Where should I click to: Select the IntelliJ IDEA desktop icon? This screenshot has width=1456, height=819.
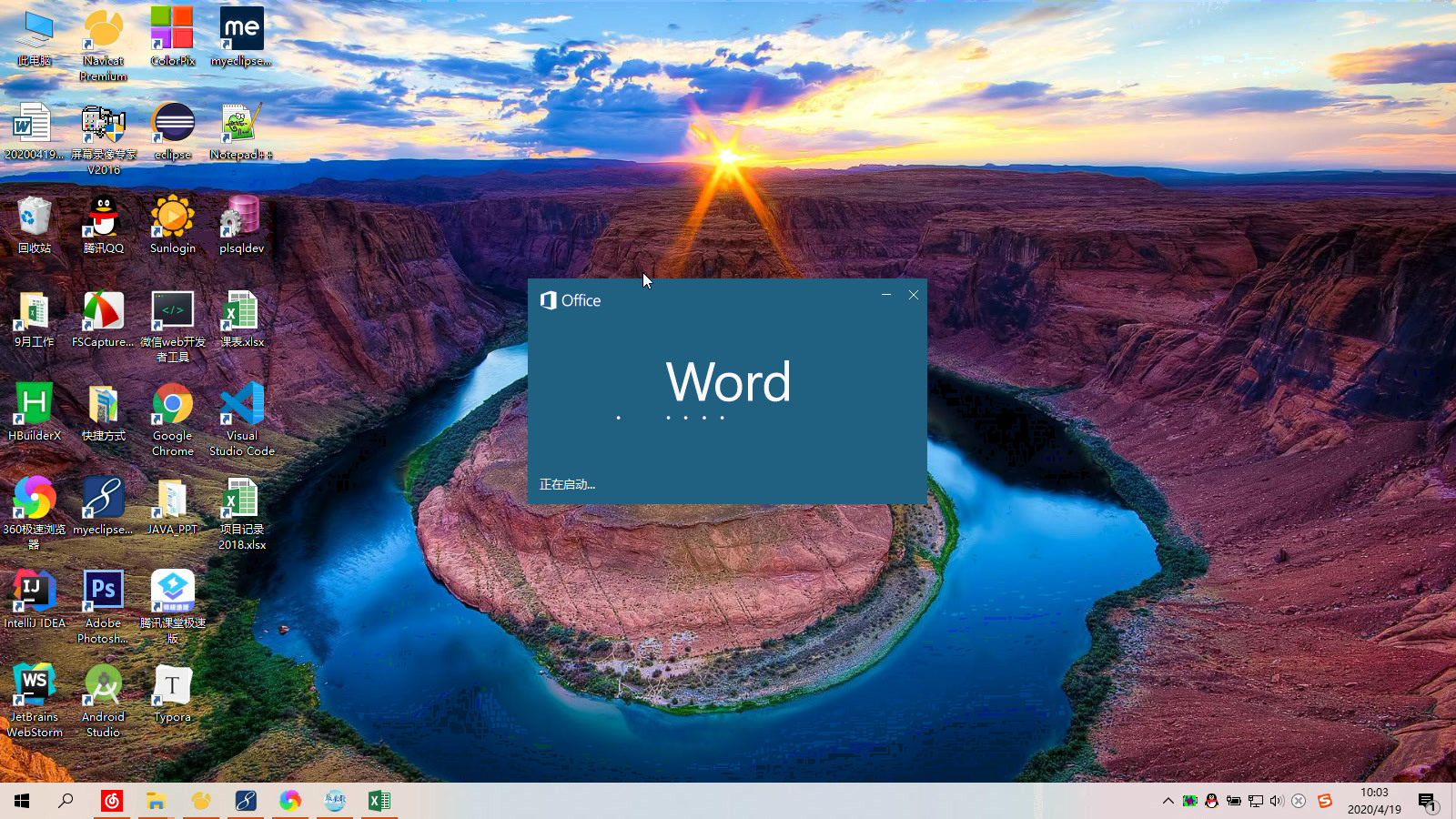(35, 601)
